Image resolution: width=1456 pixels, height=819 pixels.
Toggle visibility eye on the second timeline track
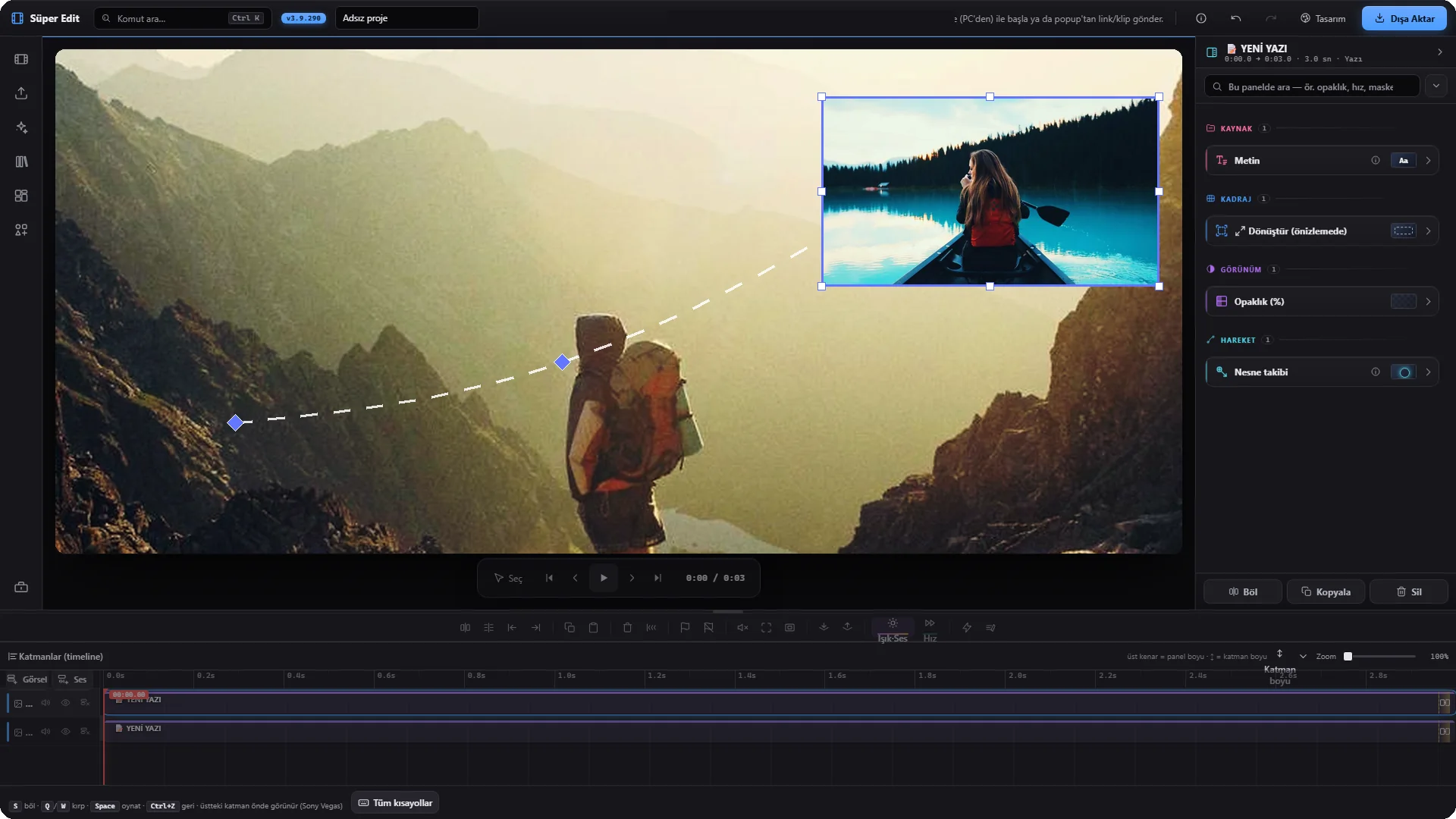(x=65, y=732)
